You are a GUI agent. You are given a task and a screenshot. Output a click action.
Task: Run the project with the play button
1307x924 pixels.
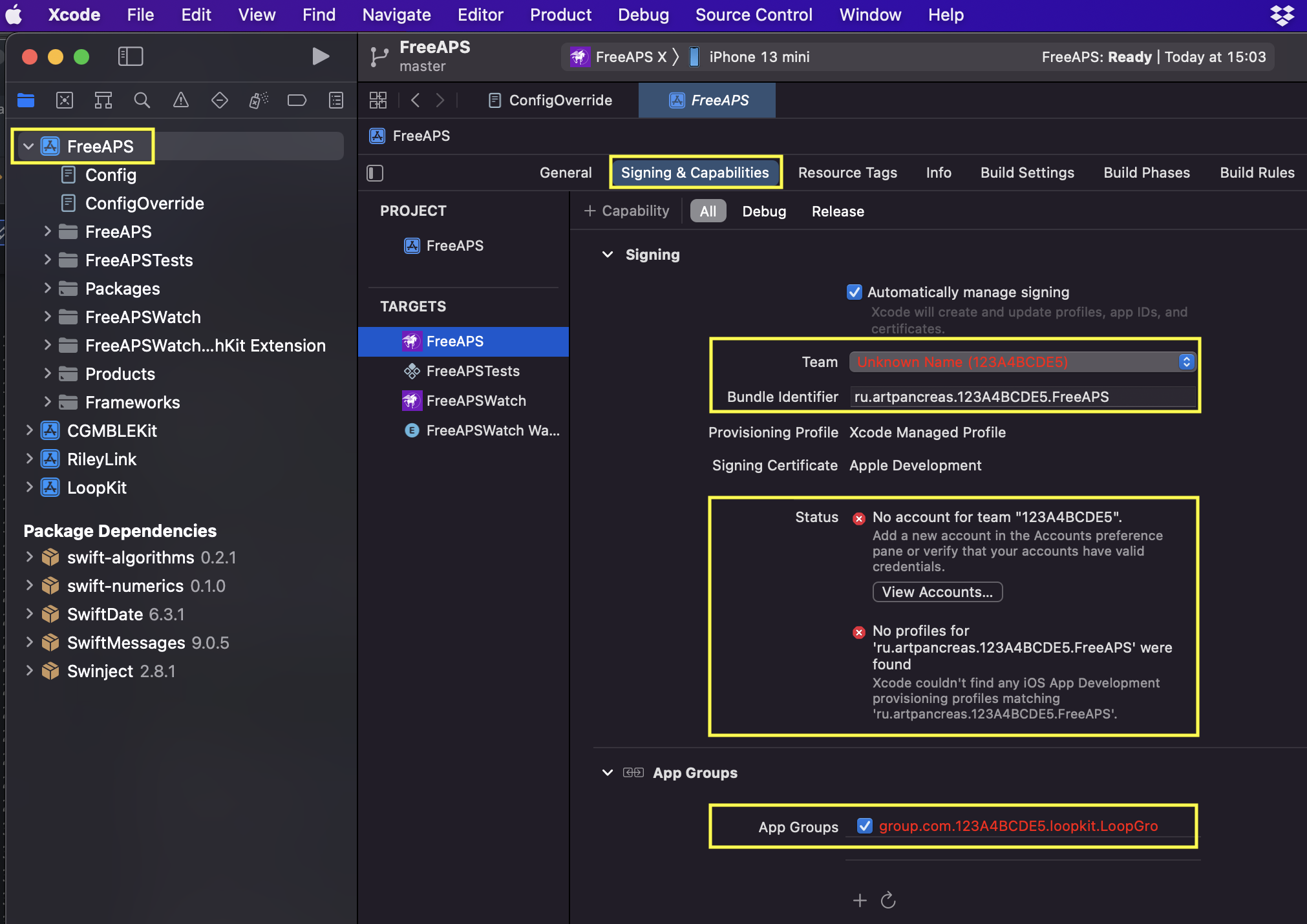(321, 57)
